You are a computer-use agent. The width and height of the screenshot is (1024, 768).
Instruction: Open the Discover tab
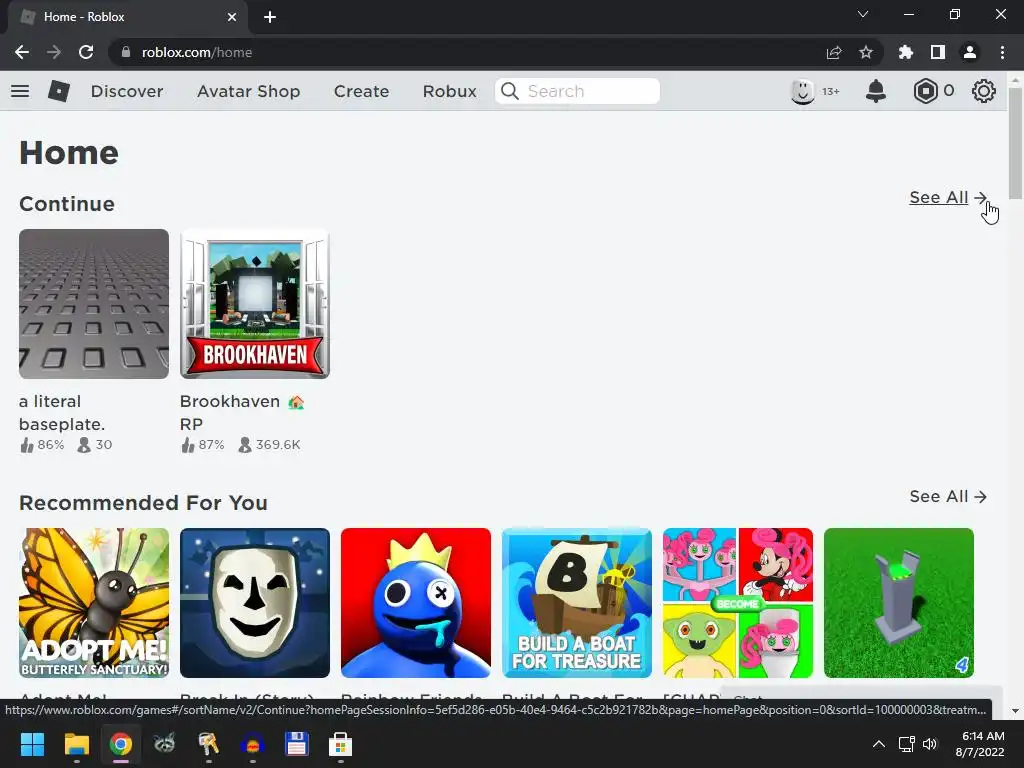click(127, 91)
